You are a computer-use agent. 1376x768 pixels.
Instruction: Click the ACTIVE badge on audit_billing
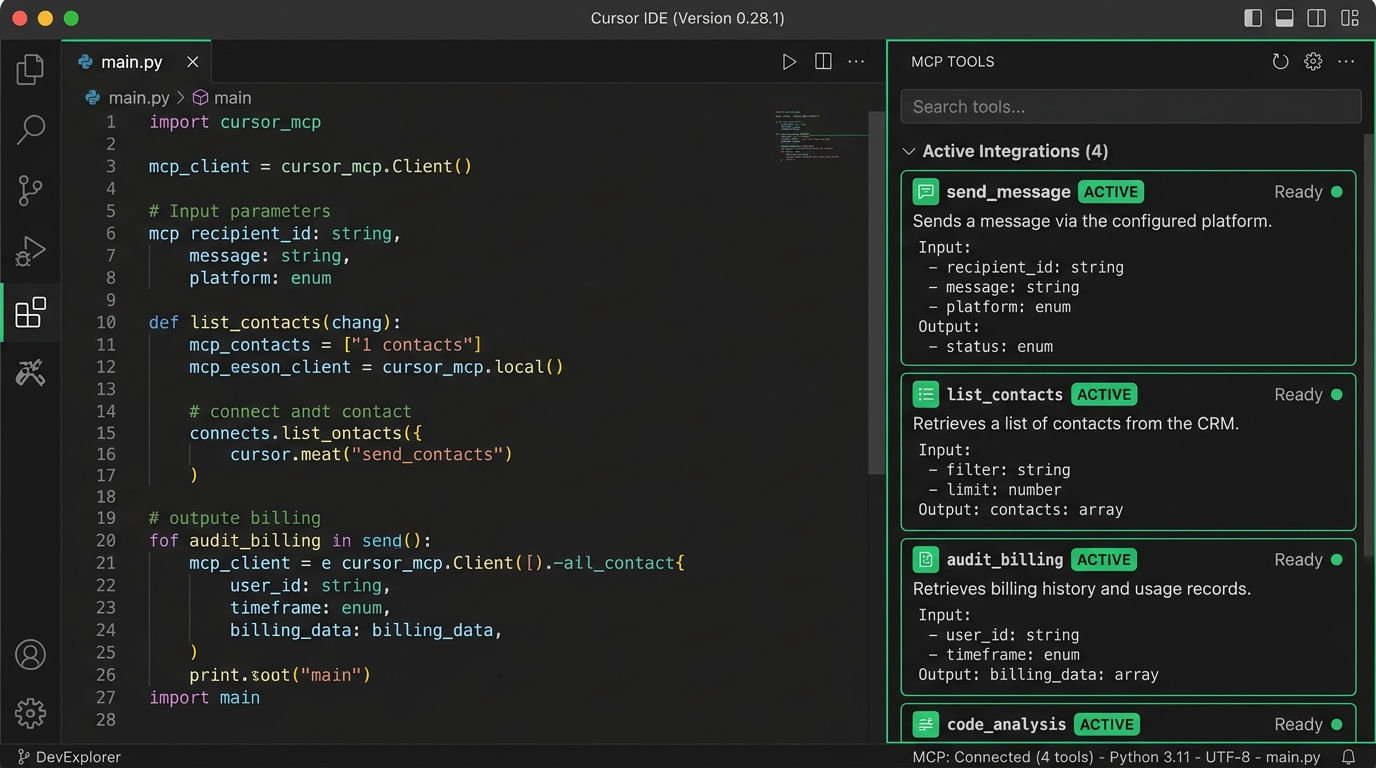(x=1104, y=560)
